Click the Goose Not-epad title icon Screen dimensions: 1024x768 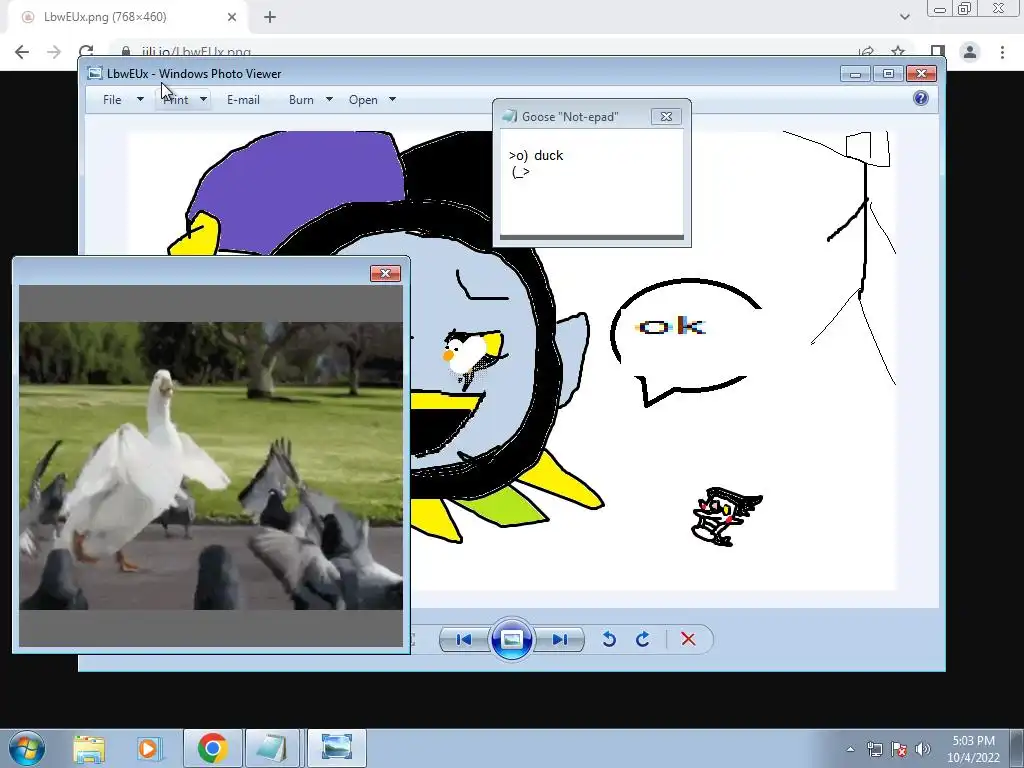[509, 116]
